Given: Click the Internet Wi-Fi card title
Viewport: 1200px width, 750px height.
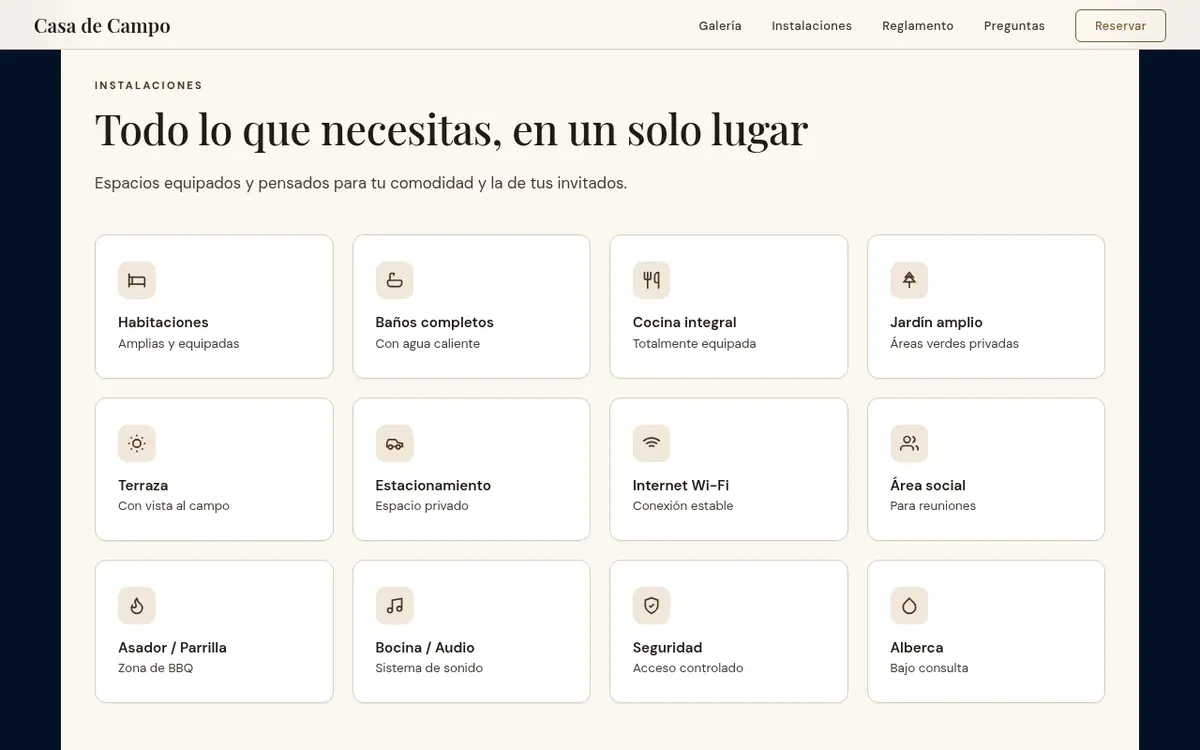Looking at the screenshot, I should pyautogui.click(x=681, y=485).
